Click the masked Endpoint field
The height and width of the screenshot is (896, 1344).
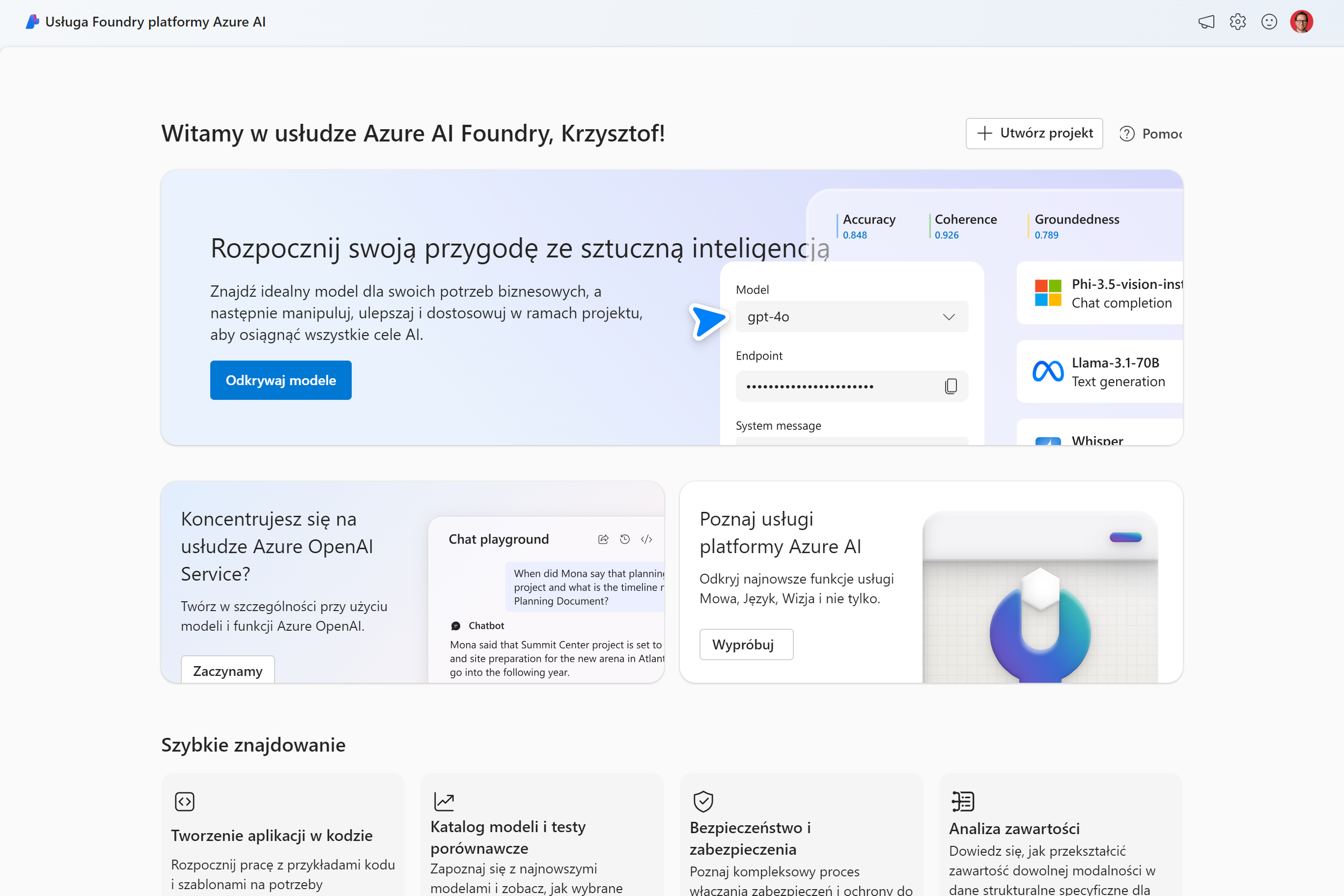click(x=852, y=386)
